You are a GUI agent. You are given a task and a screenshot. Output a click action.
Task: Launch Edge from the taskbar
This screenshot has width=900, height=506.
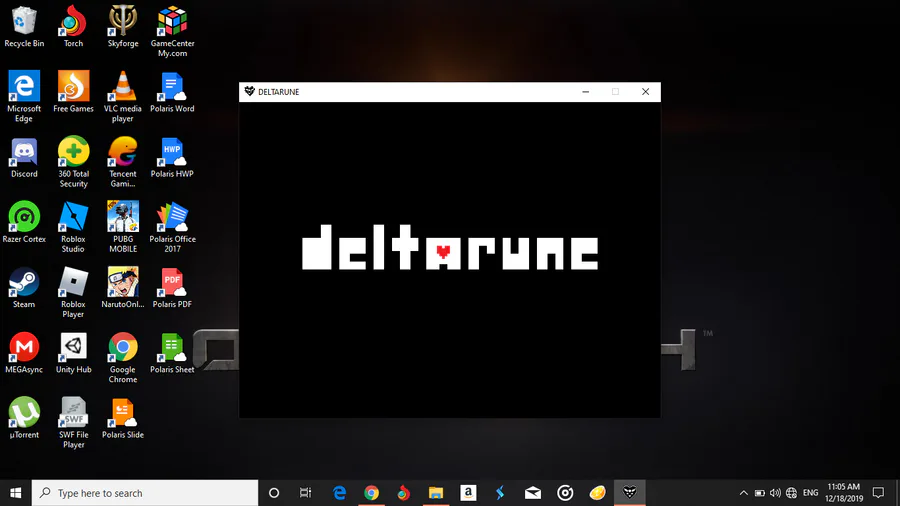point(339,493)
